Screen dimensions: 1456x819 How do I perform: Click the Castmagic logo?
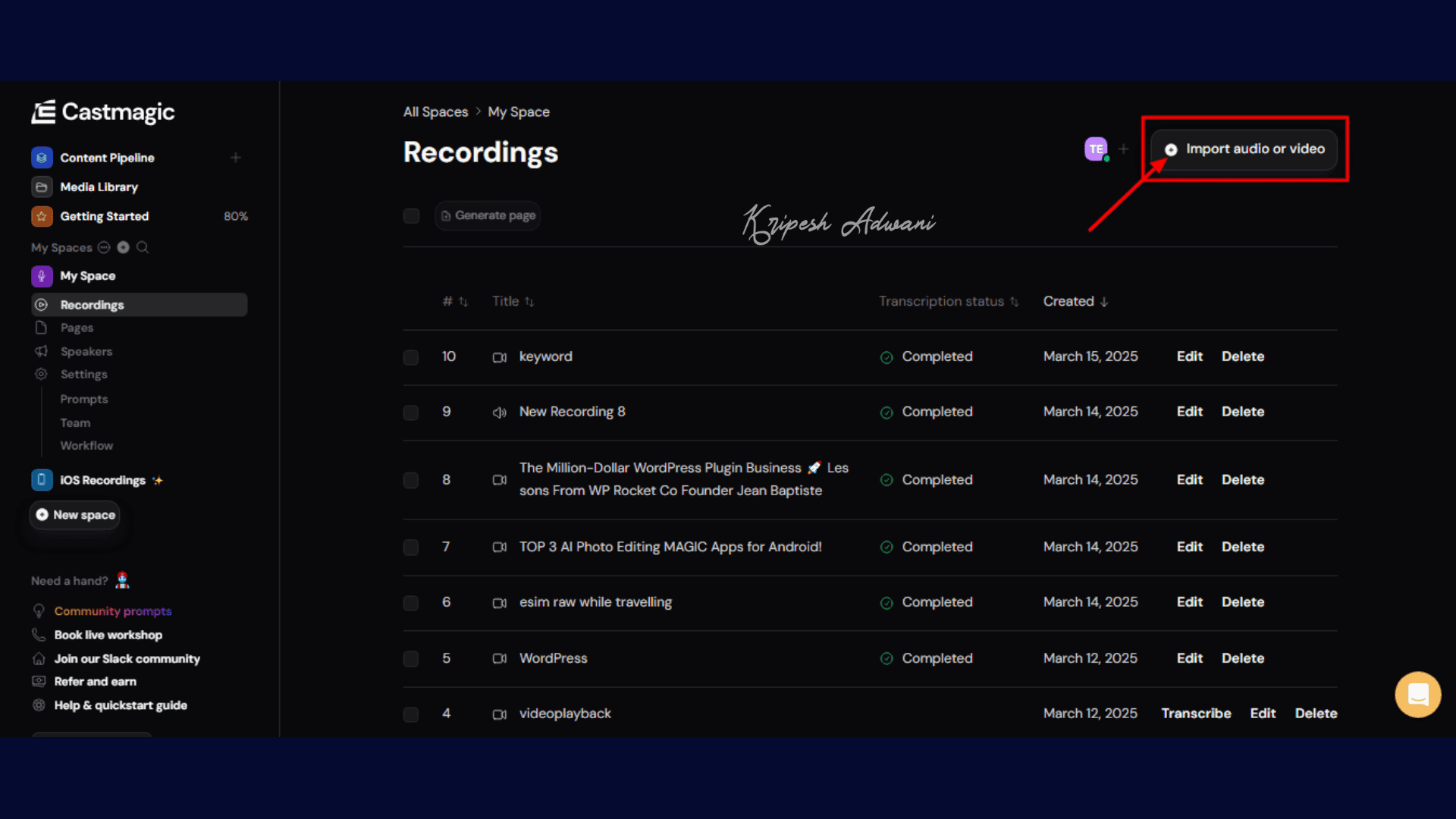pos(103,112)
